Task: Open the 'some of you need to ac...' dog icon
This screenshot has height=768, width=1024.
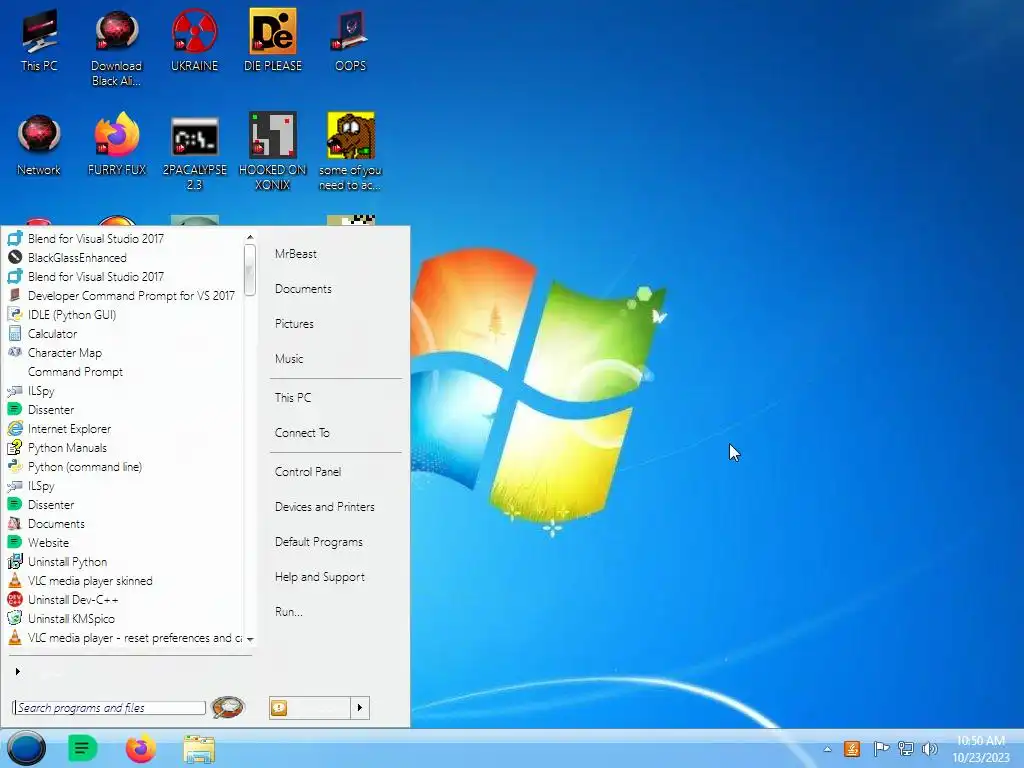Action: point(350,152)
